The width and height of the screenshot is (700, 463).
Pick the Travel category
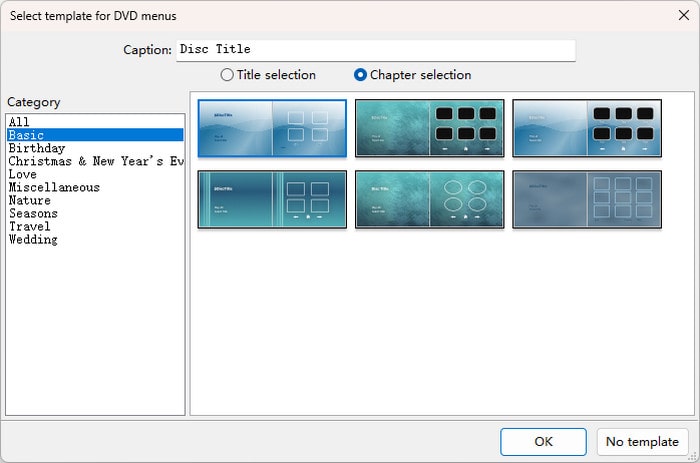29,226
